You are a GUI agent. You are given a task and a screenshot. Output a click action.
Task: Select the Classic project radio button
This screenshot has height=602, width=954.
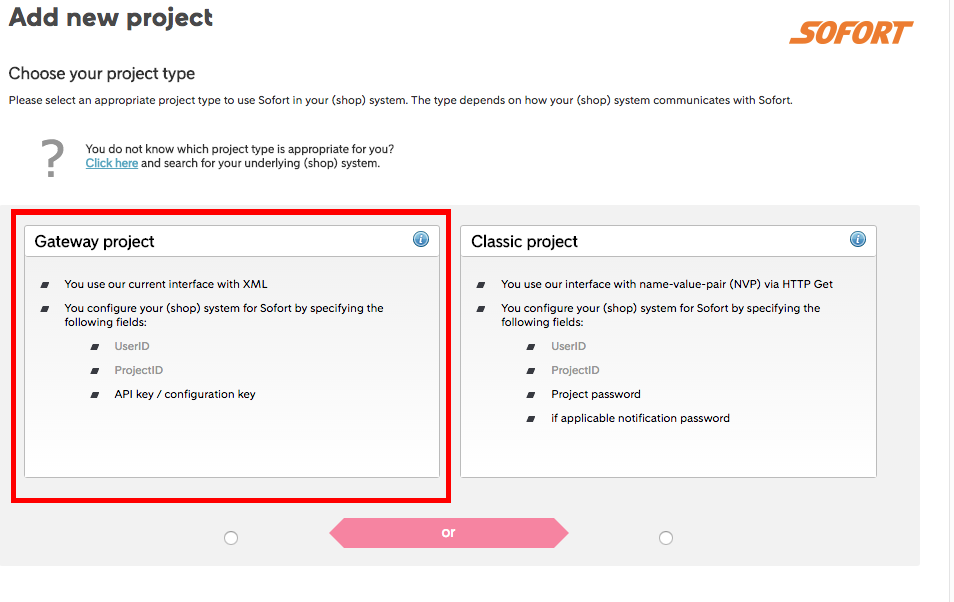[666, 538]
